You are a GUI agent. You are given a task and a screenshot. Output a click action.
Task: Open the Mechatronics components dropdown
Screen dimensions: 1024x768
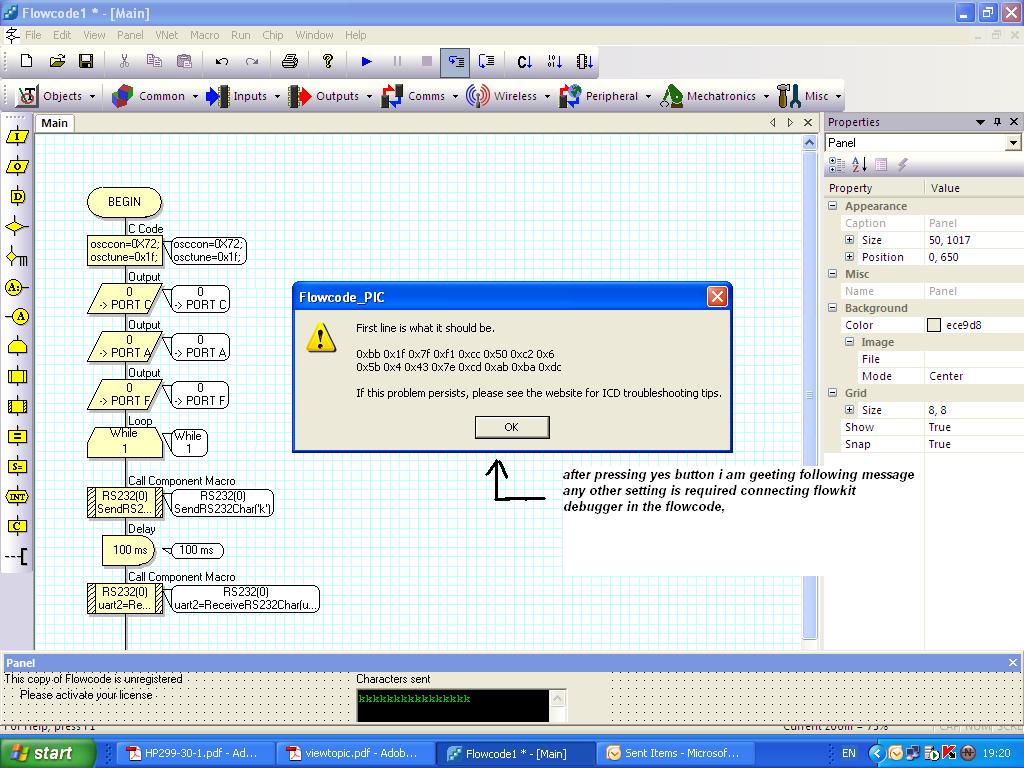tap(716, 96)
